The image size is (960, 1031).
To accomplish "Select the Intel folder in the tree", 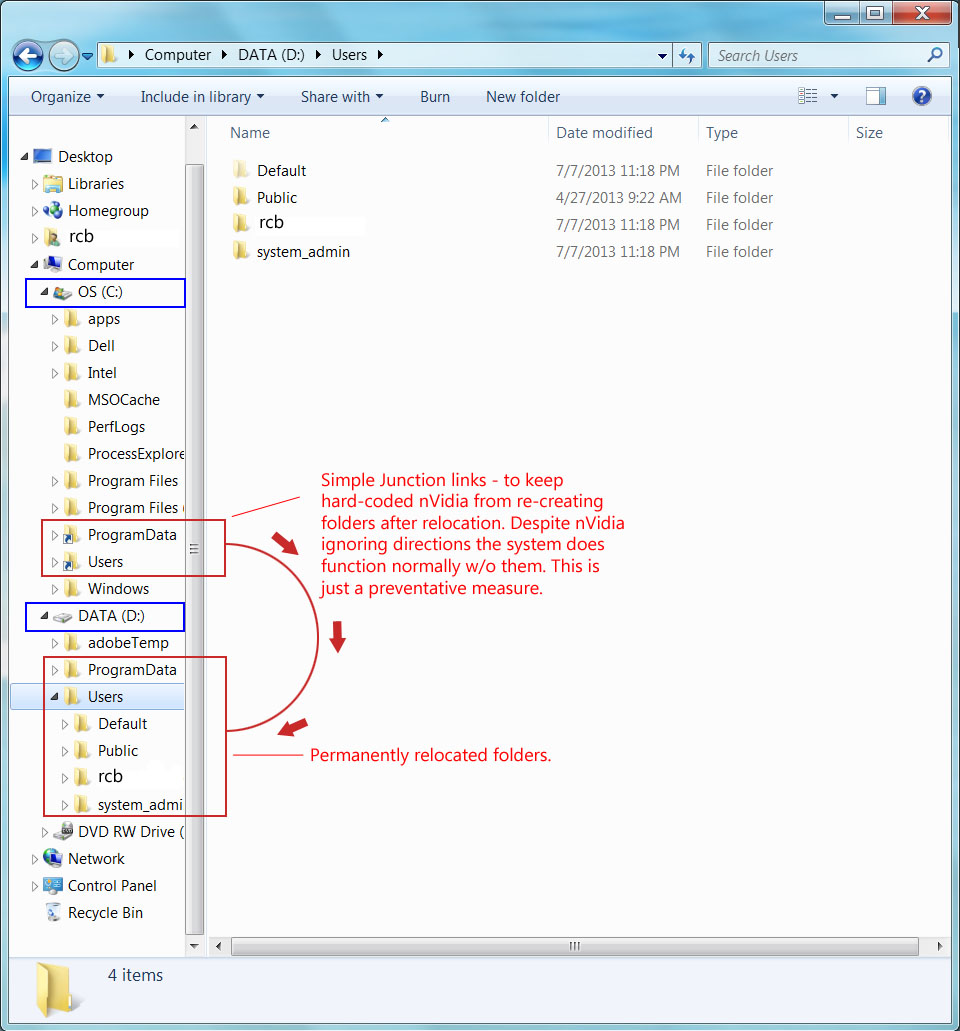I will (x=102, y=373).
